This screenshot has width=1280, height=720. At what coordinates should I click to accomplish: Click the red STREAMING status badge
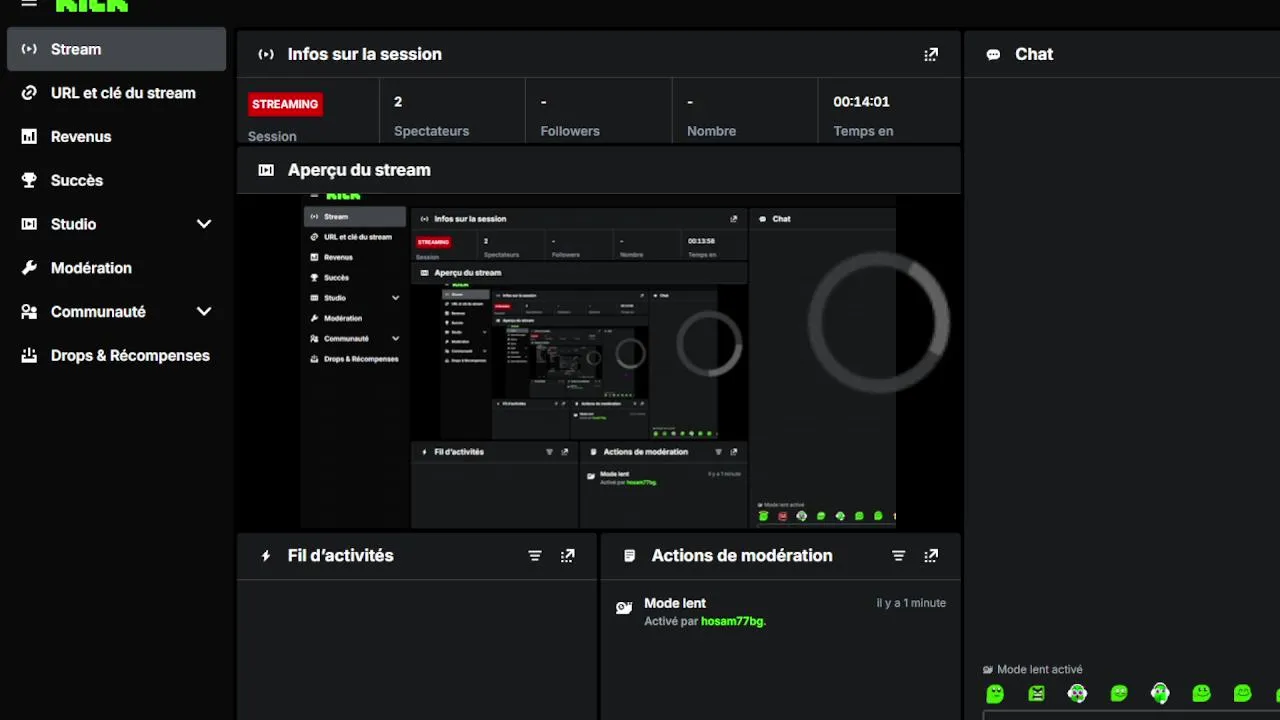click(x=285, y=104)
